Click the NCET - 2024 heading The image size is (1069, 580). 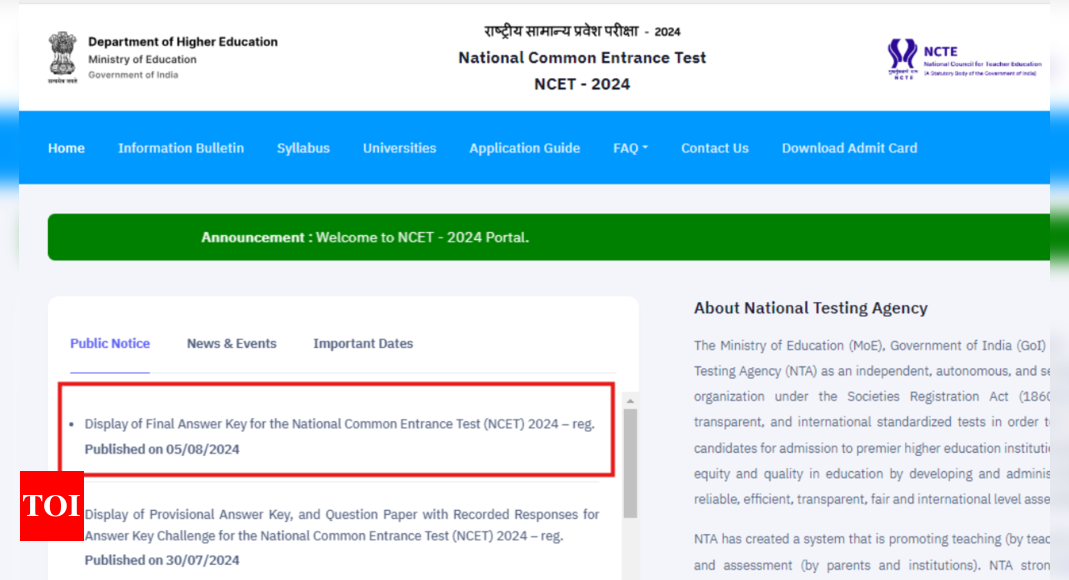(582, 85)
